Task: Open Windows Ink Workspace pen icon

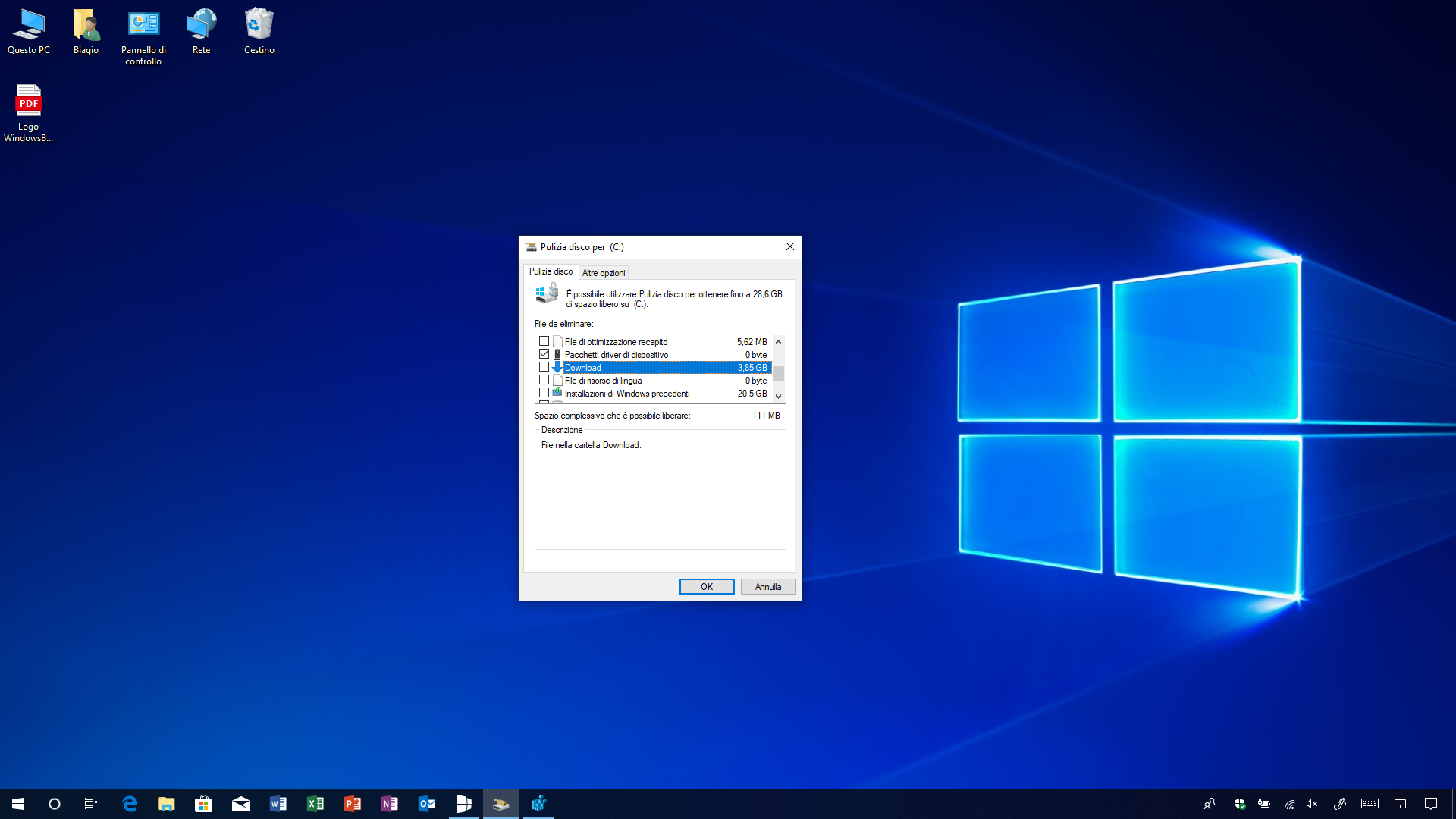Action: point(1340,804)
